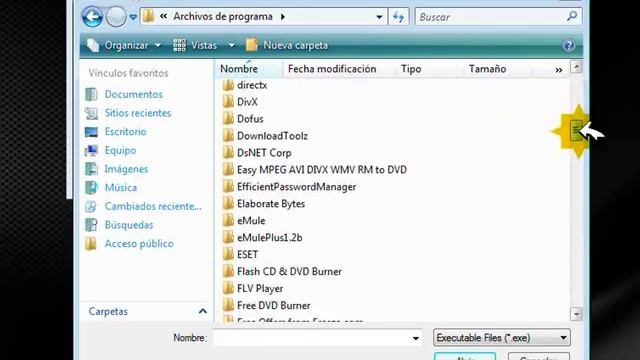This screenshot has height=360, width=640.
Task: Click the Música sidebar icon
Action: pos(91,188)
